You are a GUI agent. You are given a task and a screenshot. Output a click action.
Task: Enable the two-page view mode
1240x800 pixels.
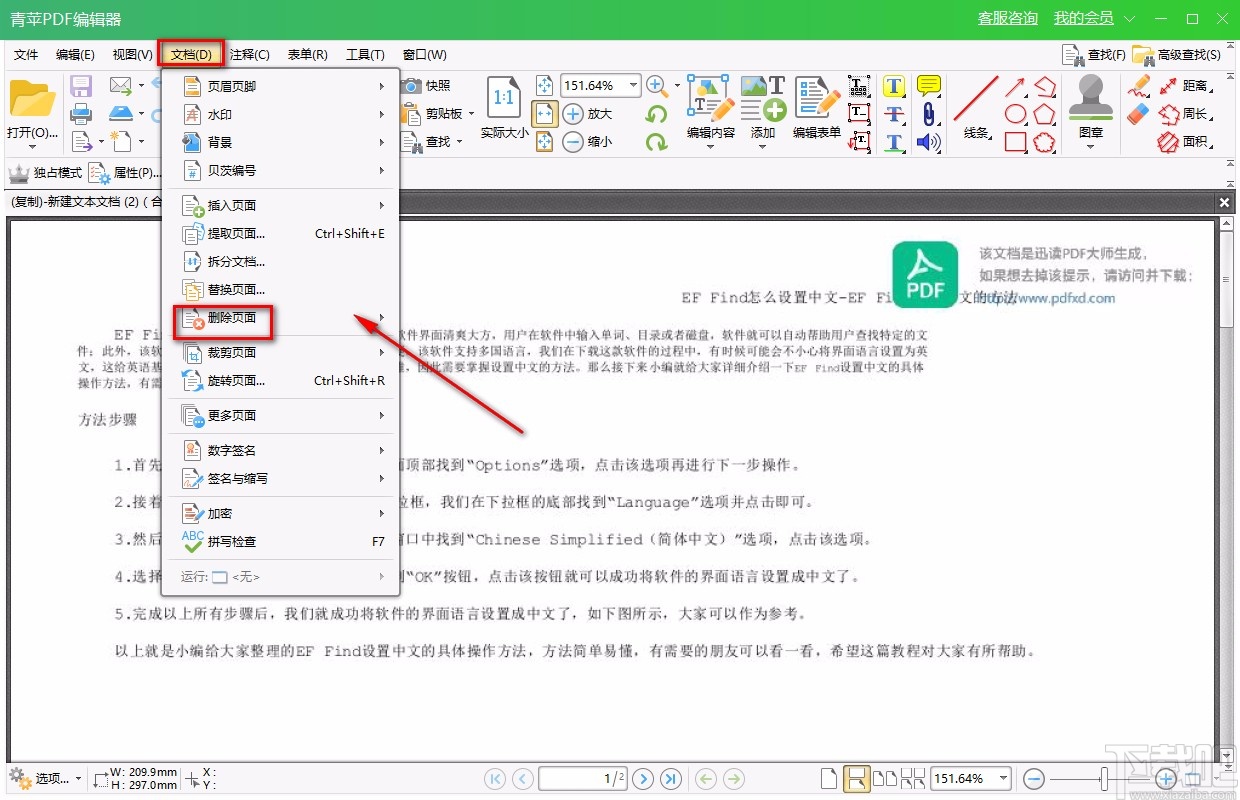[x=885, y=778]
